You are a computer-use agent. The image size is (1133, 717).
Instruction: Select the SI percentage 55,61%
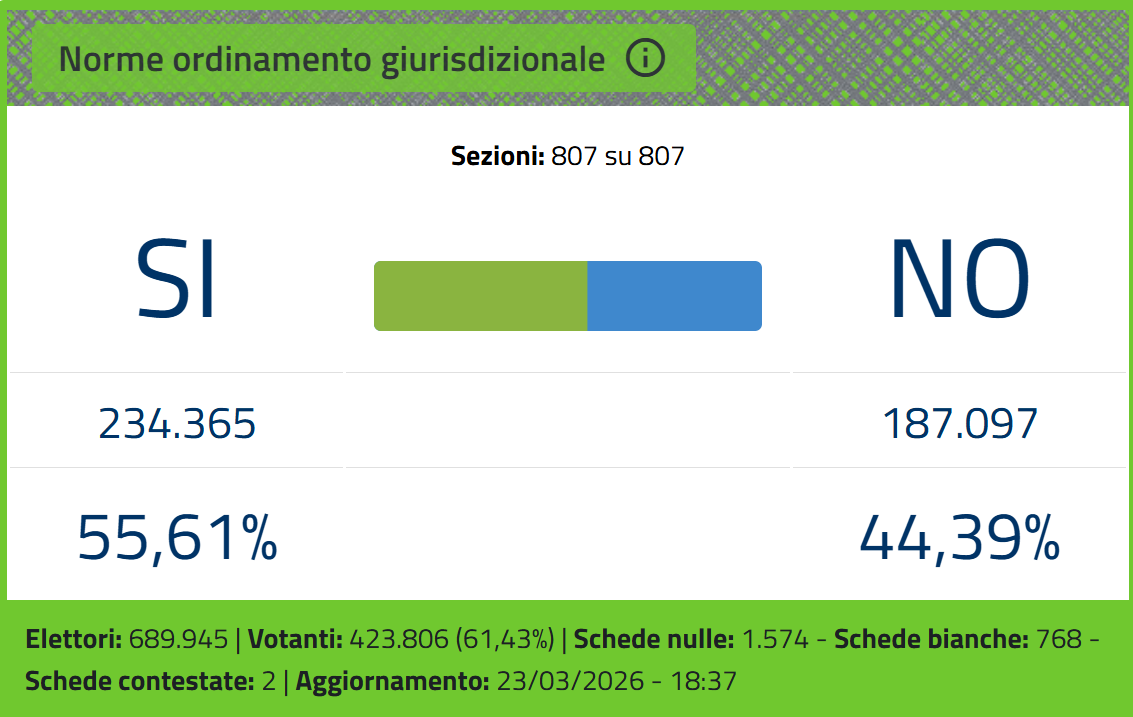pos(177,537)
